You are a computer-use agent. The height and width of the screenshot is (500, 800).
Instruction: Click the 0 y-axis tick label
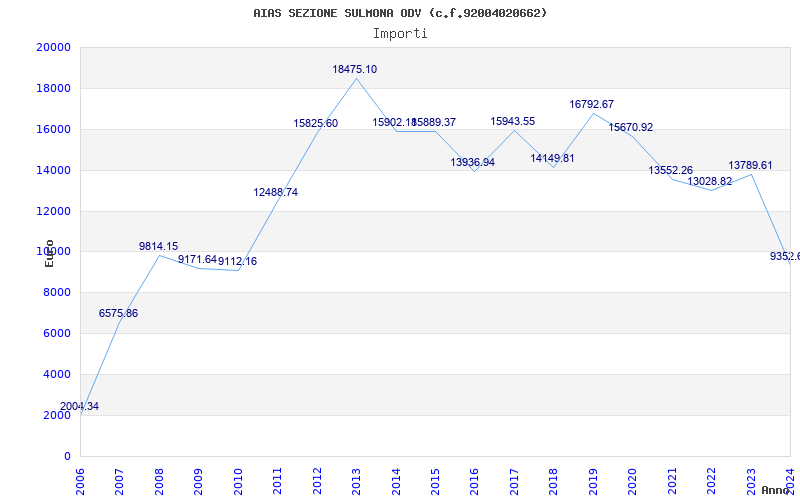pos(67,457)
